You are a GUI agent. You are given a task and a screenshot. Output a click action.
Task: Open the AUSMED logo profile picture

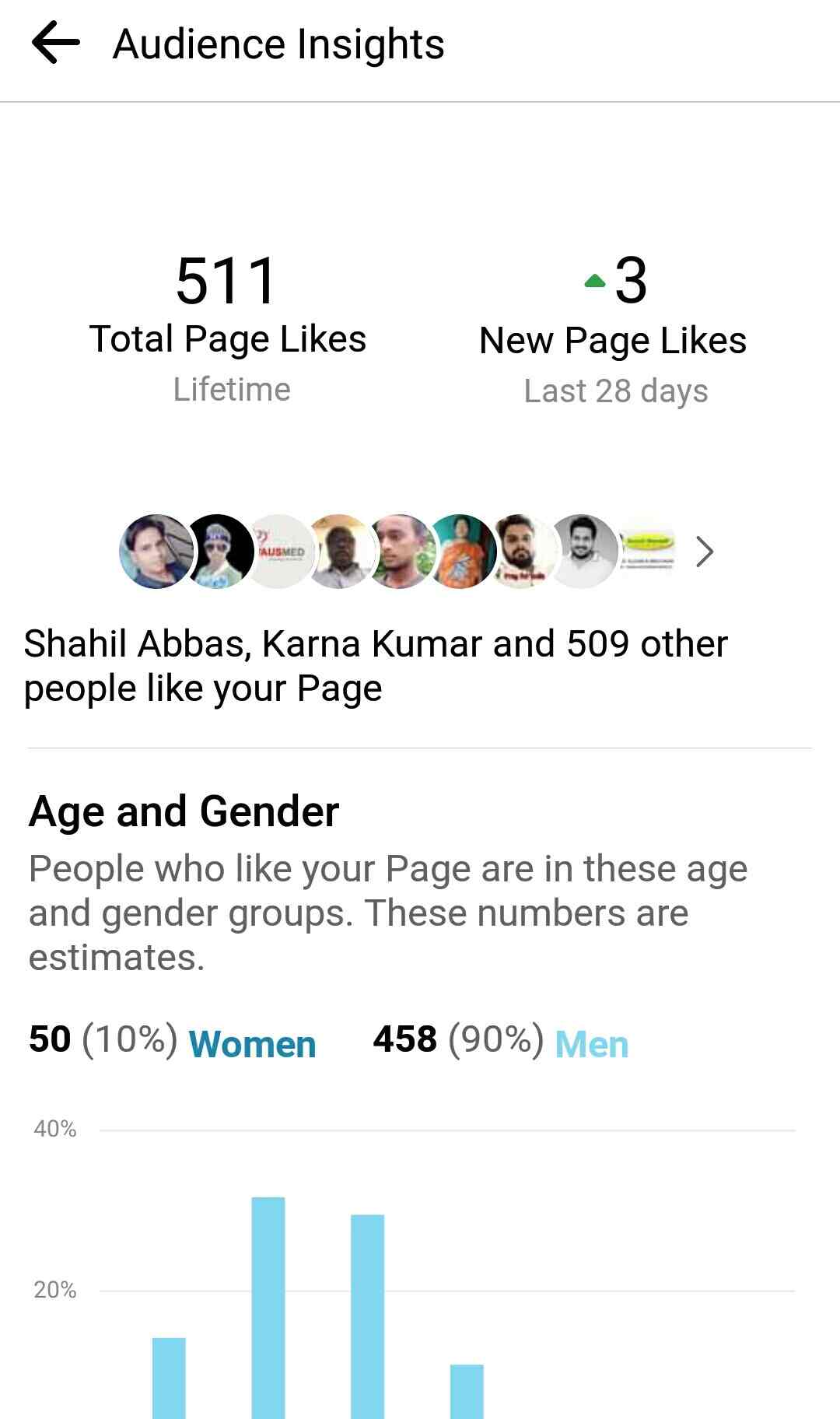coord(278,552)
